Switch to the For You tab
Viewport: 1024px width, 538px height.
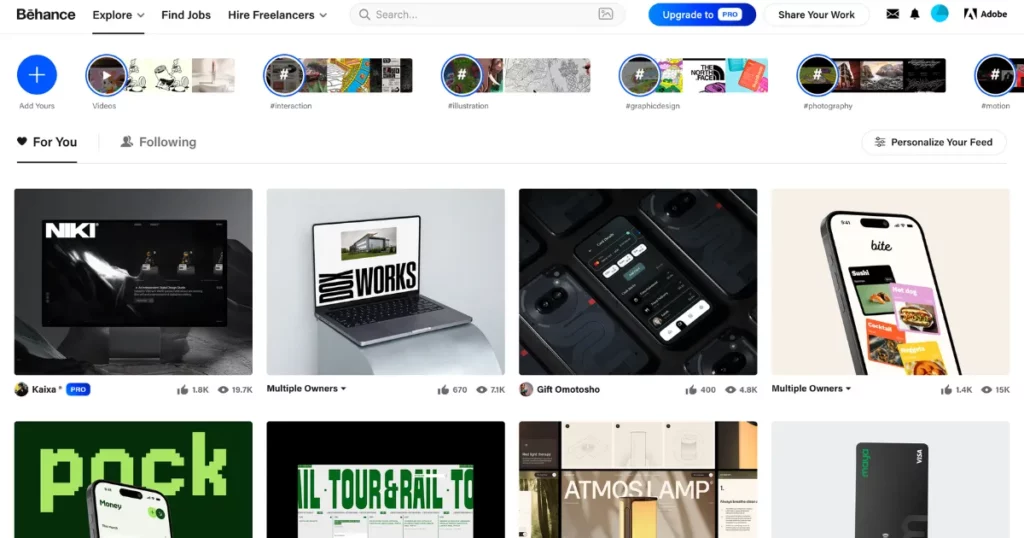pyautogui.click(x=47, y=142)
